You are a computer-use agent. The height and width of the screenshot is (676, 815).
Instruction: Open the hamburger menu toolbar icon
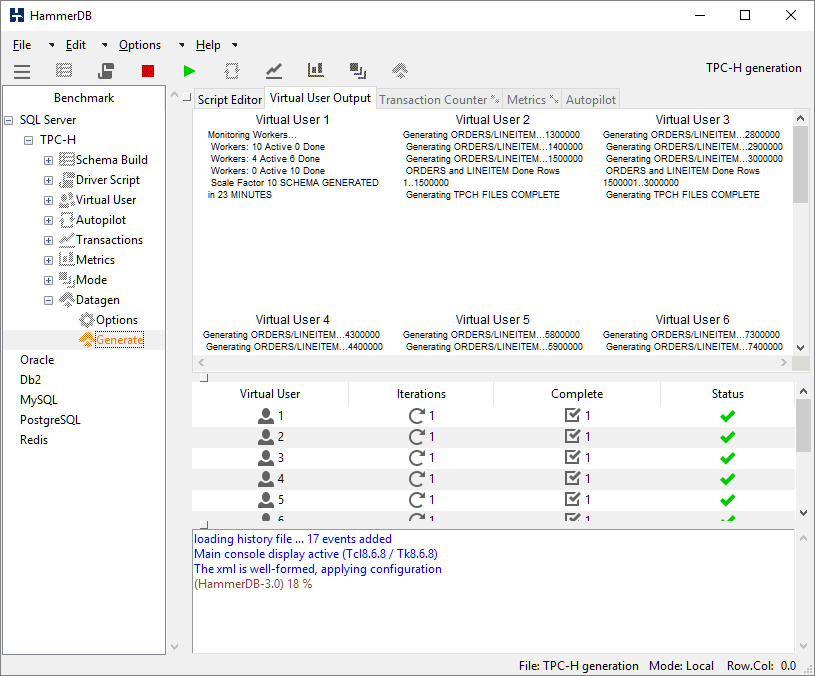coord(22,71)
